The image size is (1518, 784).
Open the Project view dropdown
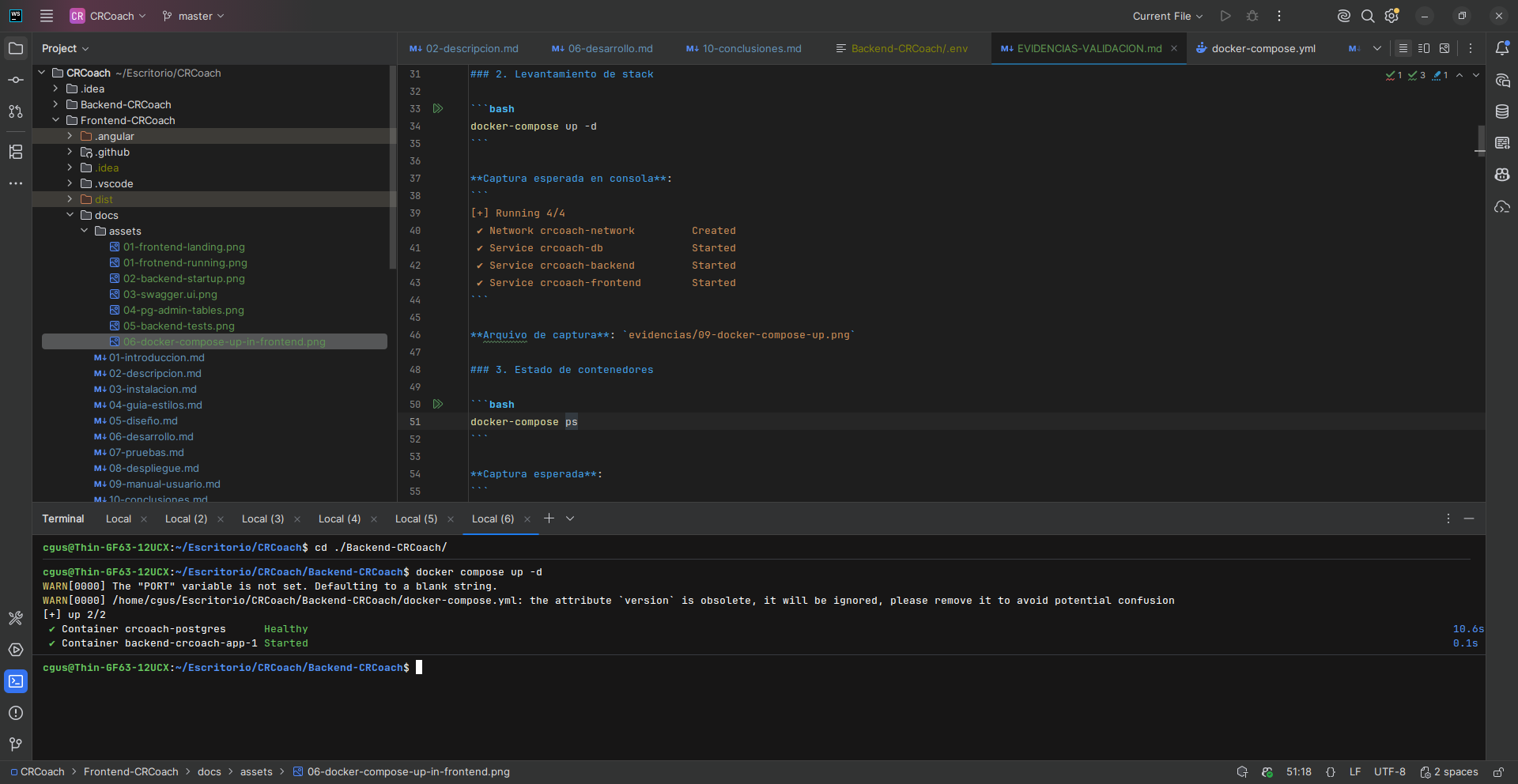(x=66, y=48)
